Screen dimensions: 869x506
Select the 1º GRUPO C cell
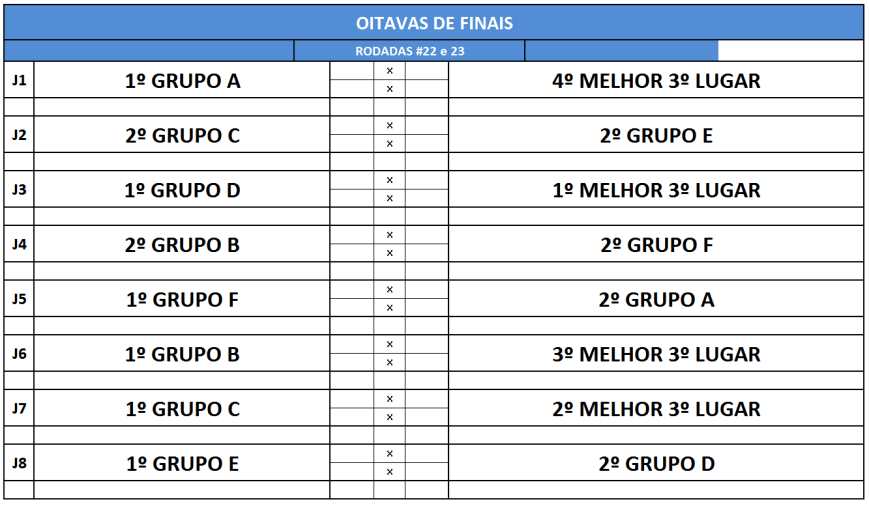pos(182,409)
